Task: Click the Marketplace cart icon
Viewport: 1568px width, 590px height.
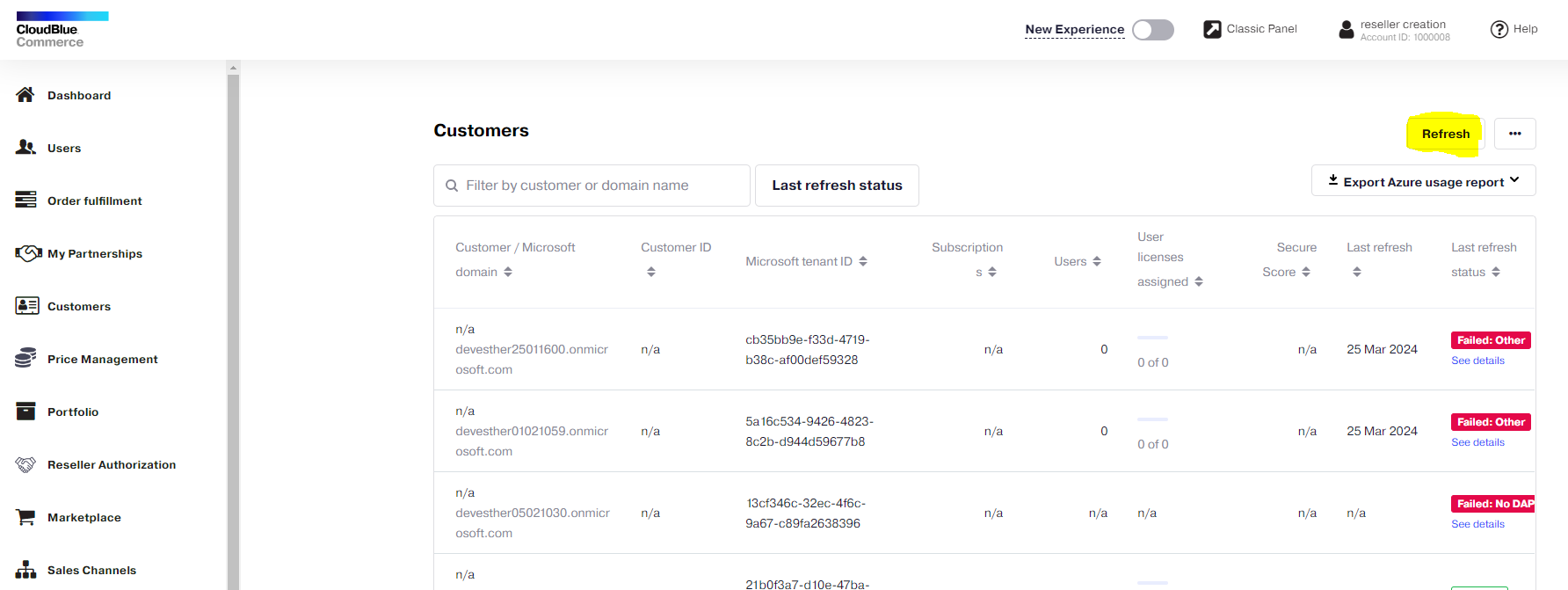Action: [x=25, y=517]
